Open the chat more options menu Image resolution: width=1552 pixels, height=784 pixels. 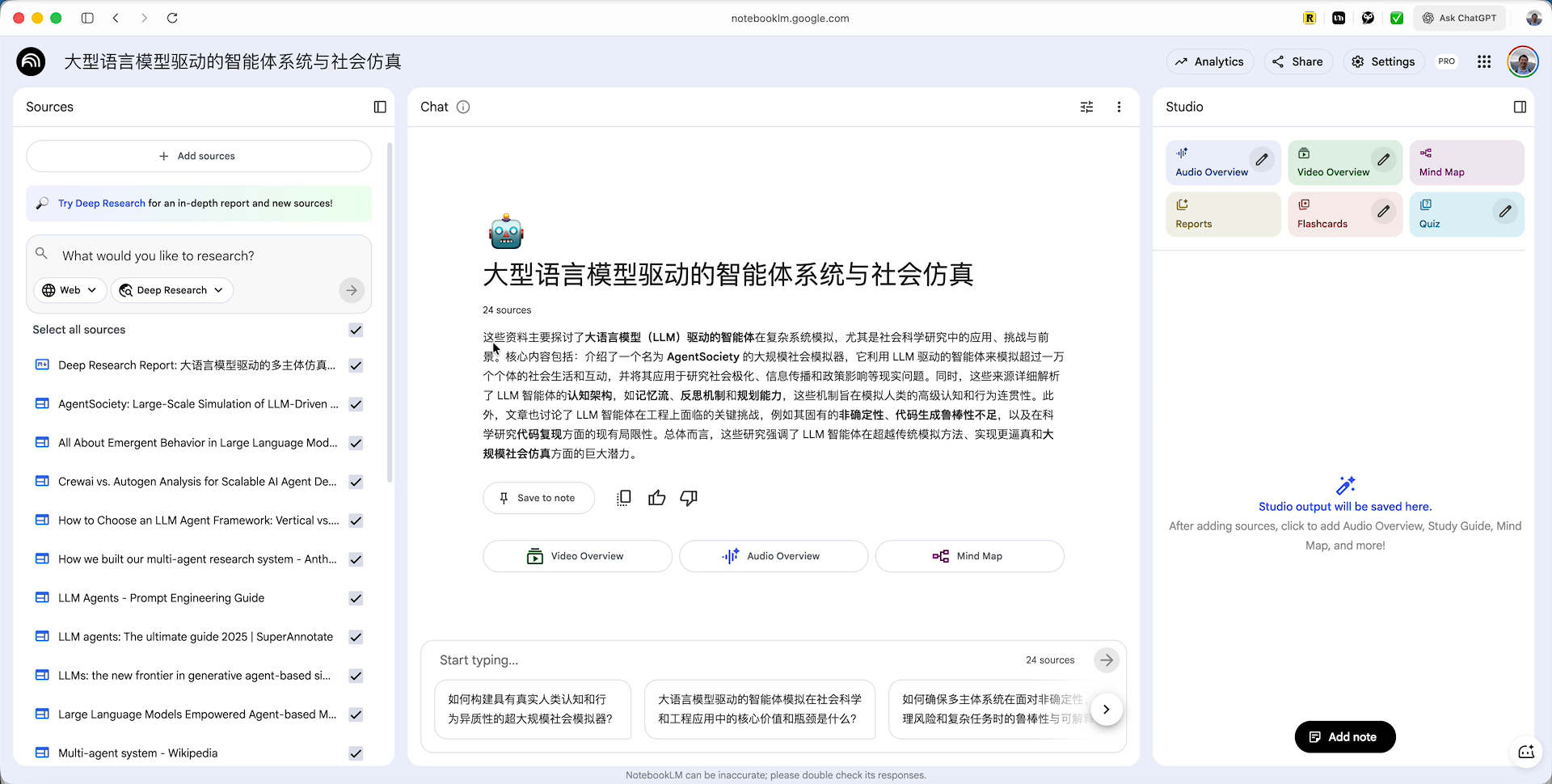click(x=1119, y=107)
